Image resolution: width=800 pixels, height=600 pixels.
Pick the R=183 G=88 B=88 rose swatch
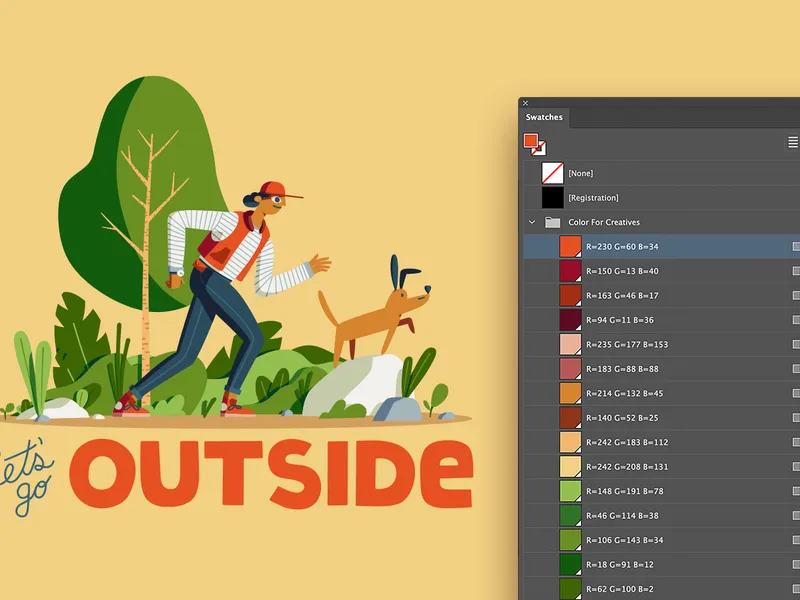point(570,369)
